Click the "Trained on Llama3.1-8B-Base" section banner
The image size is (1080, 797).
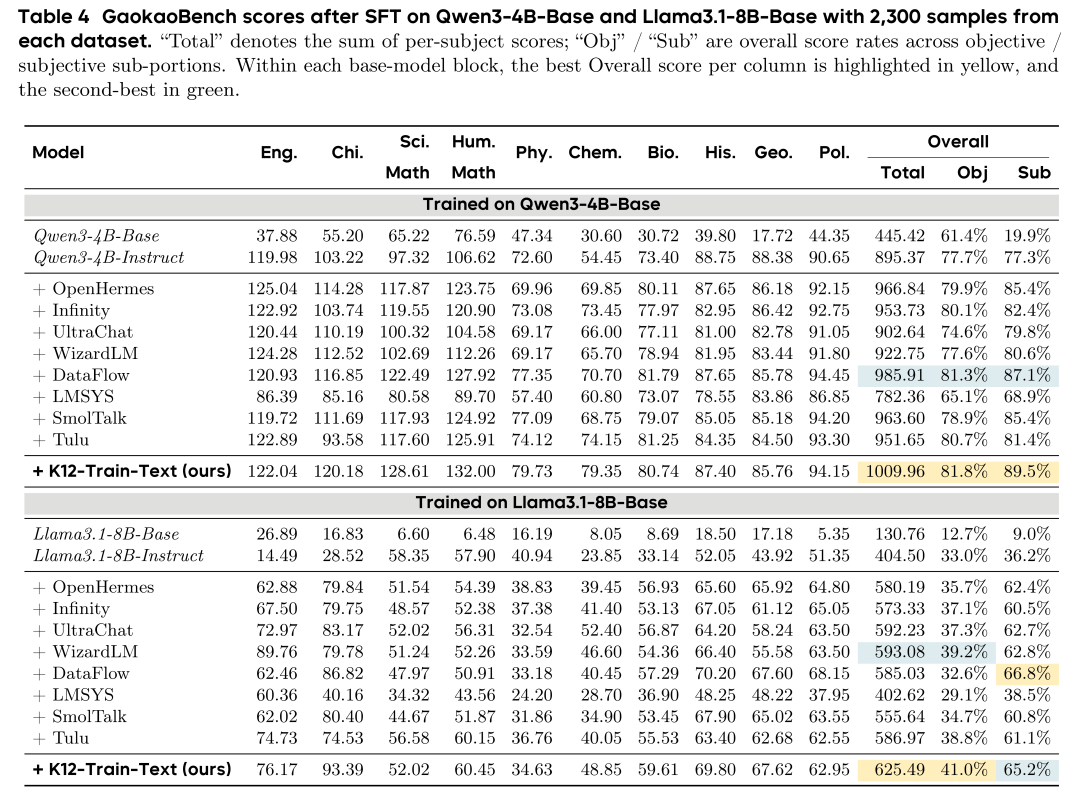tap(541, 502)
